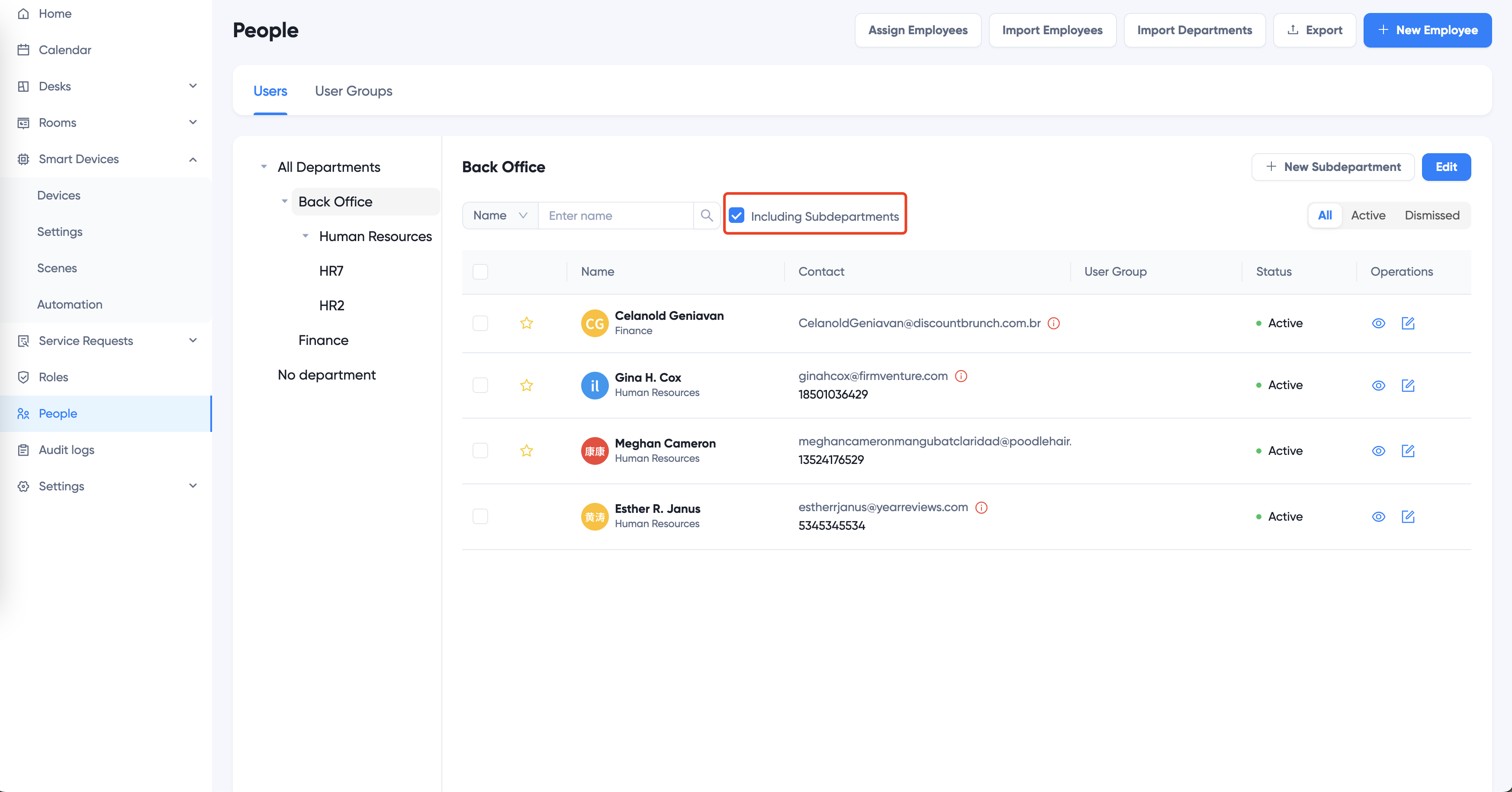Filter by Dismissed status
Viewport: 1512px width, 792px height.
[1432, 216]
